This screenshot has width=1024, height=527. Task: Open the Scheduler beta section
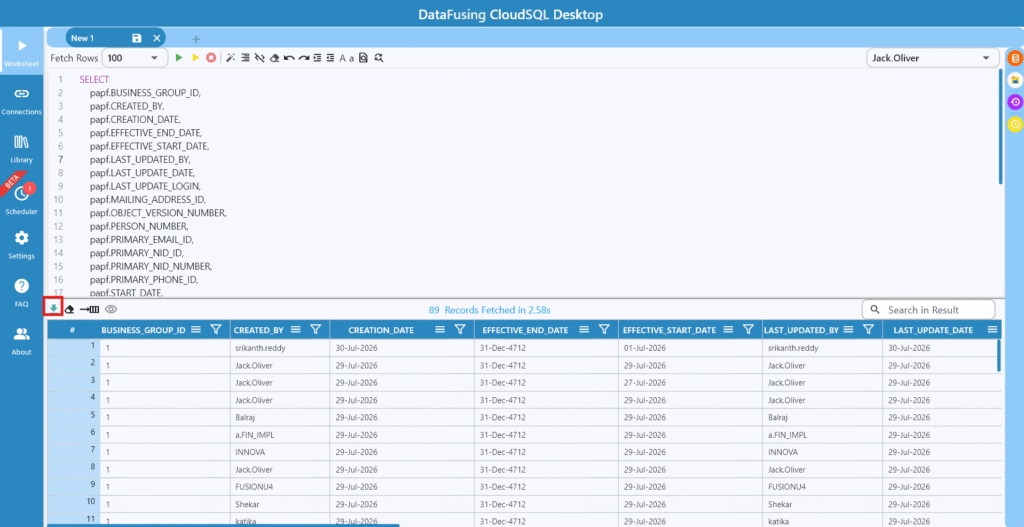22,200
